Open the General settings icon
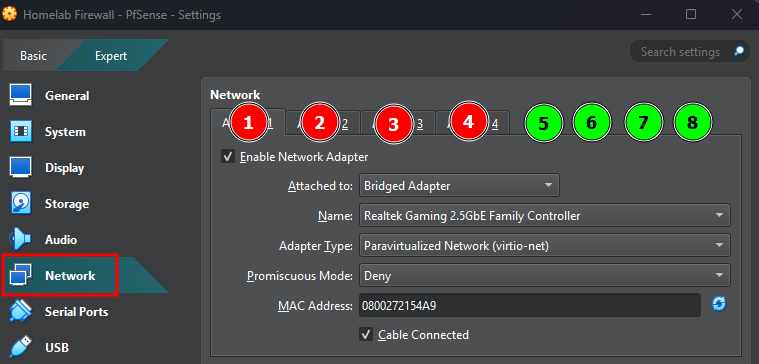This screenshot has height=364, width=759. pos(20,95)
